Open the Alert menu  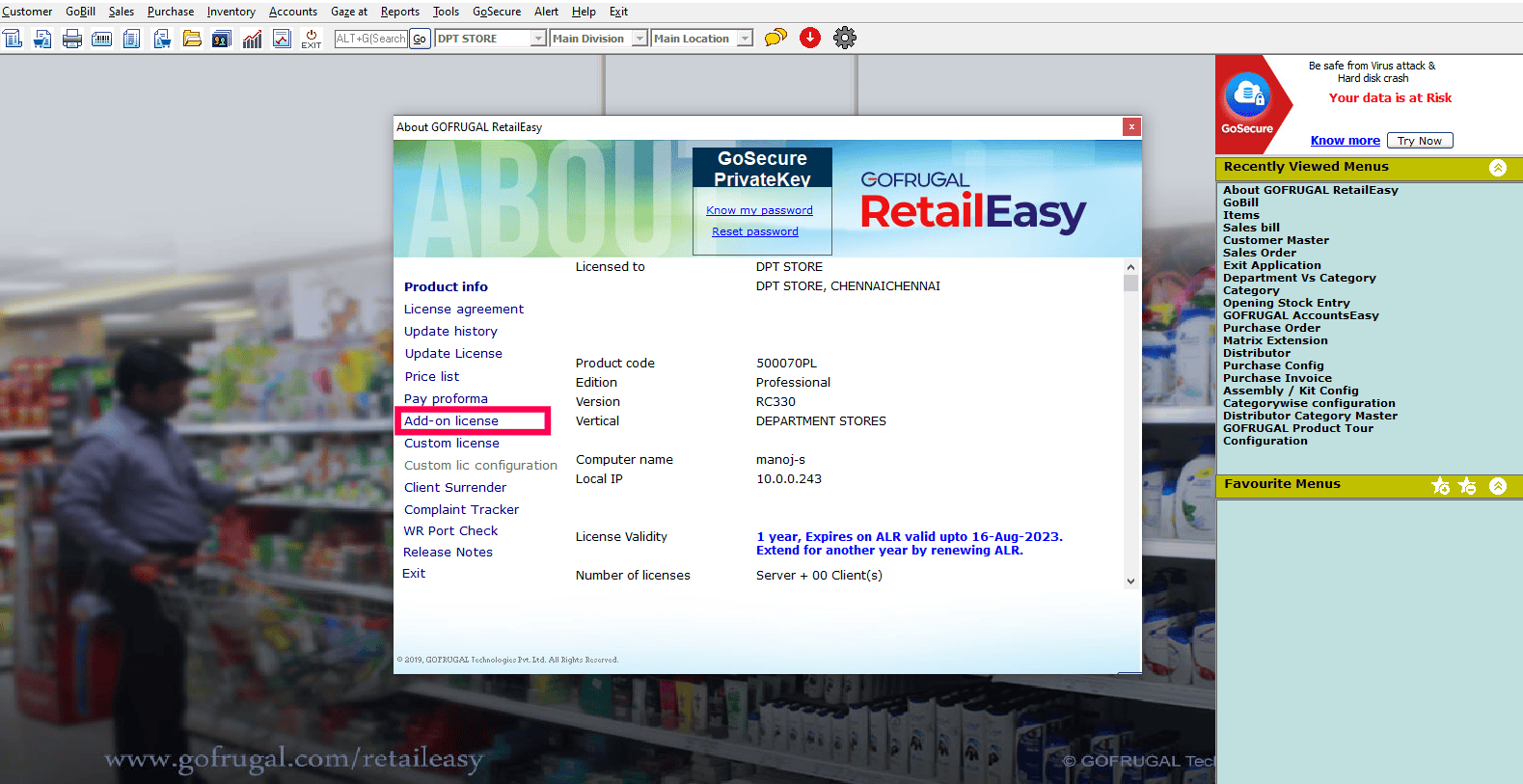click(x=547, y=12)
